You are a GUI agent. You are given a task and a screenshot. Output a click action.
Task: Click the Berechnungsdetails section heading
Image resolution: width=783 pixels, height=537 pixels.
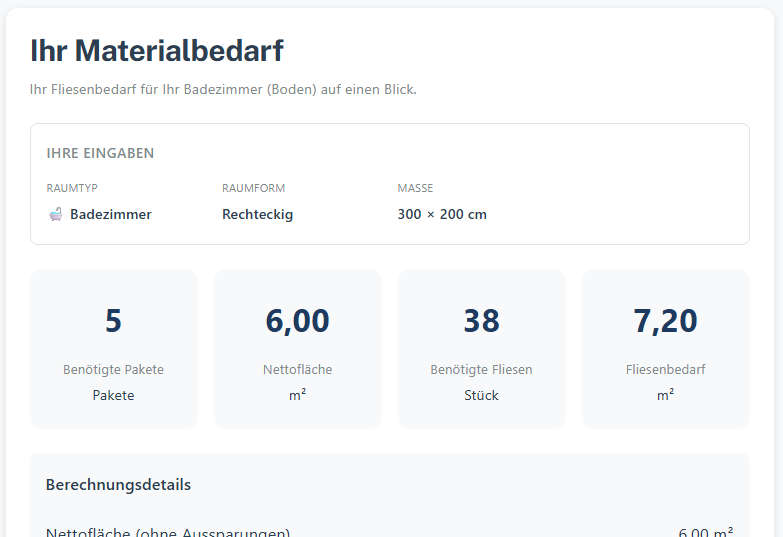point(118,485)
